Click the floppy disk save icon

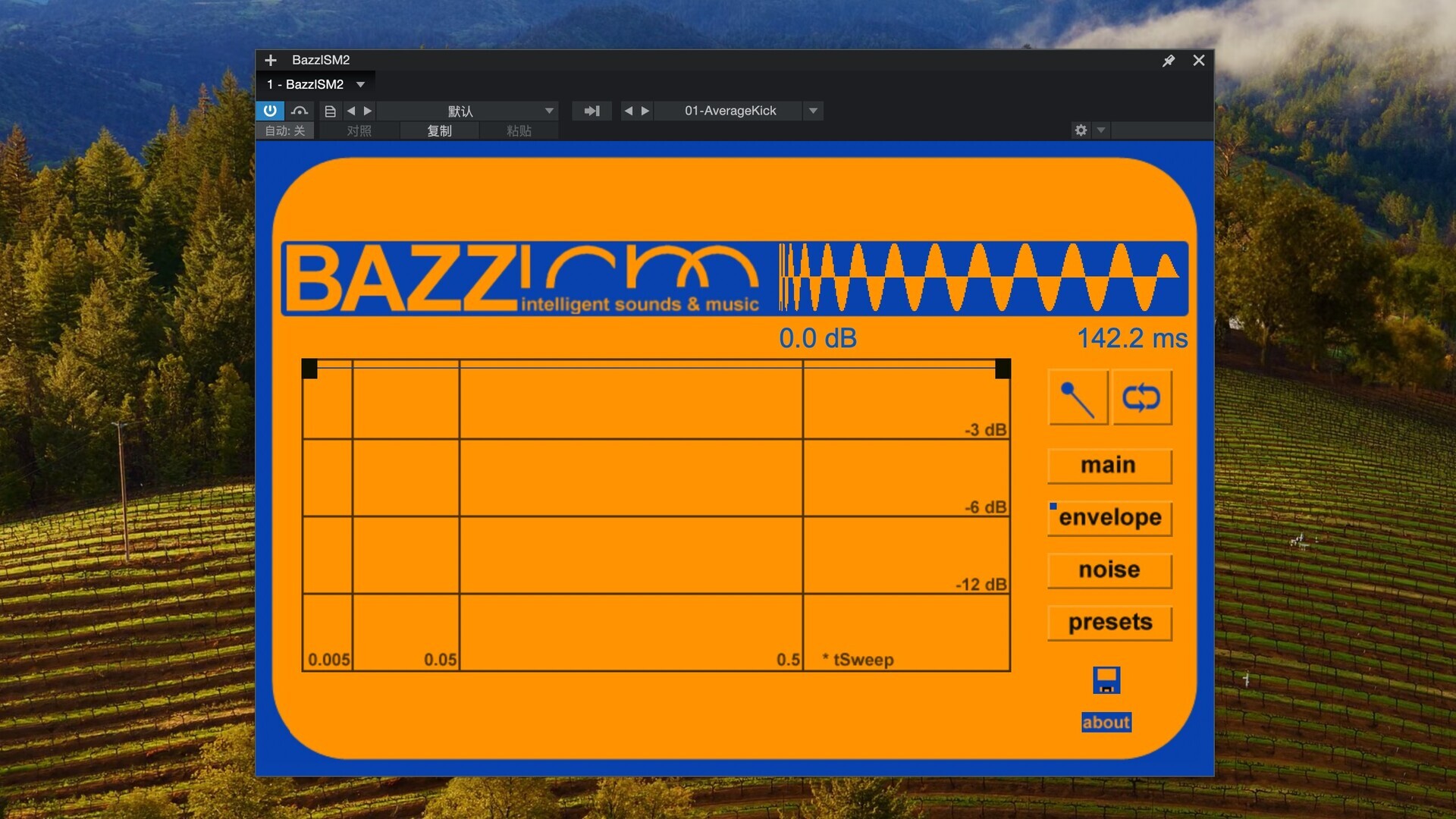1106,680
